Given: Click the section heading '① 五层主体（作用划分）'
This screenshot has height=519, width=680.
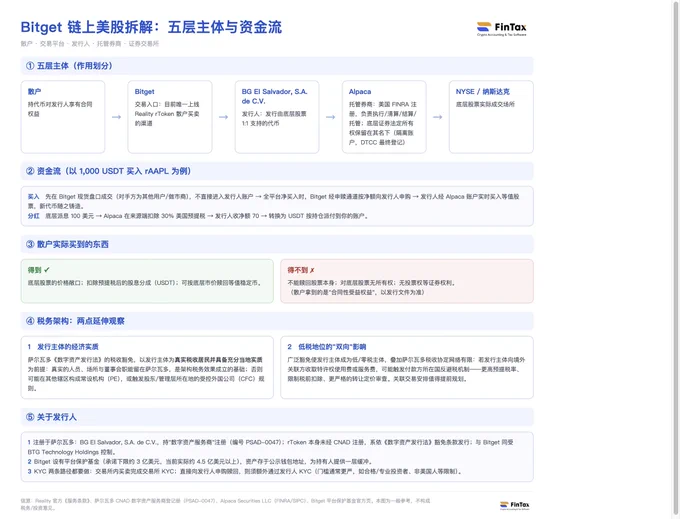Looking at the screenshot, I should (69, 66).
